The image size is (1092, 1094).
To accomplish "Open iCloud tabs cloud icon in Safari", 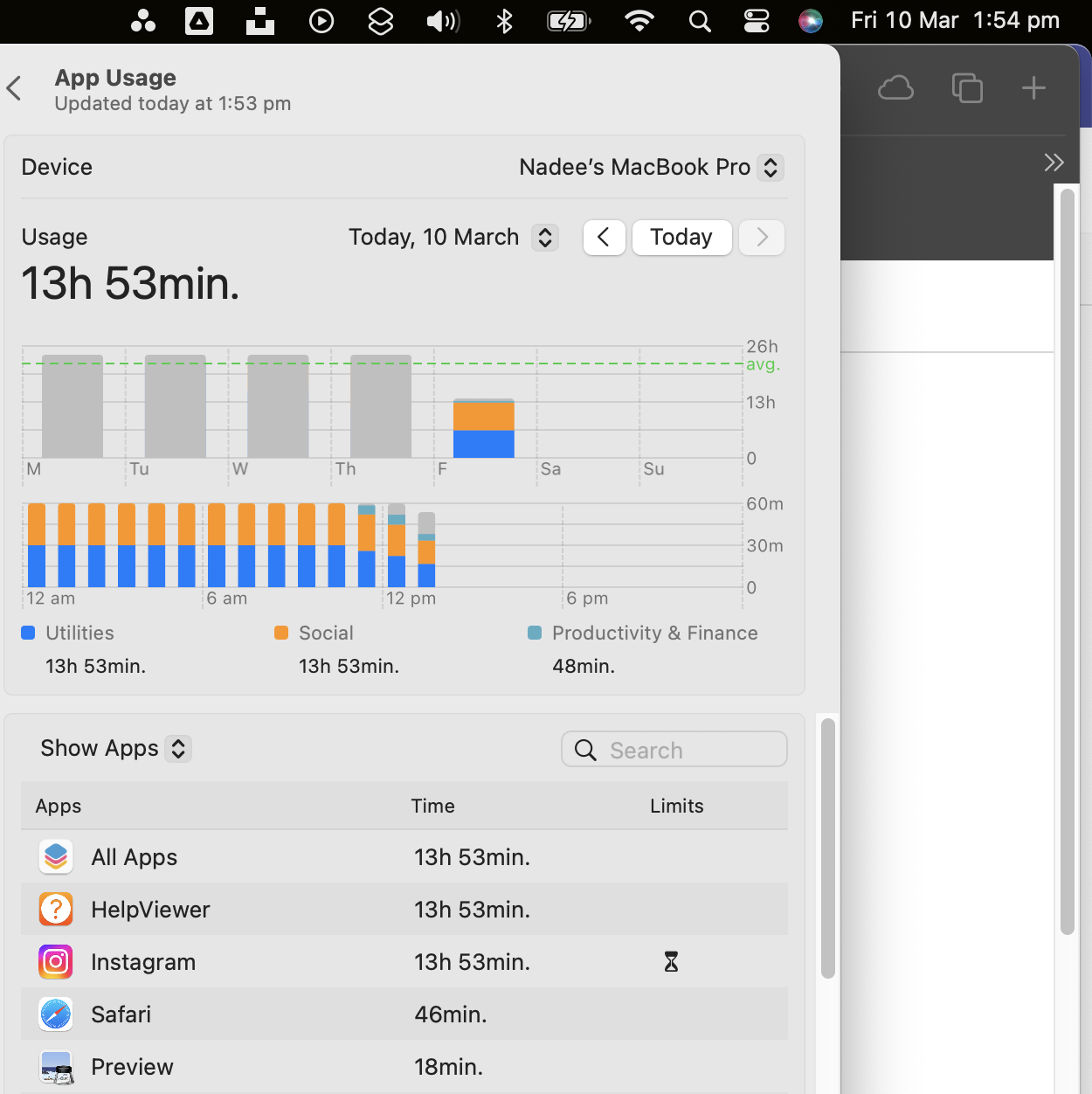I will (895, 88).
